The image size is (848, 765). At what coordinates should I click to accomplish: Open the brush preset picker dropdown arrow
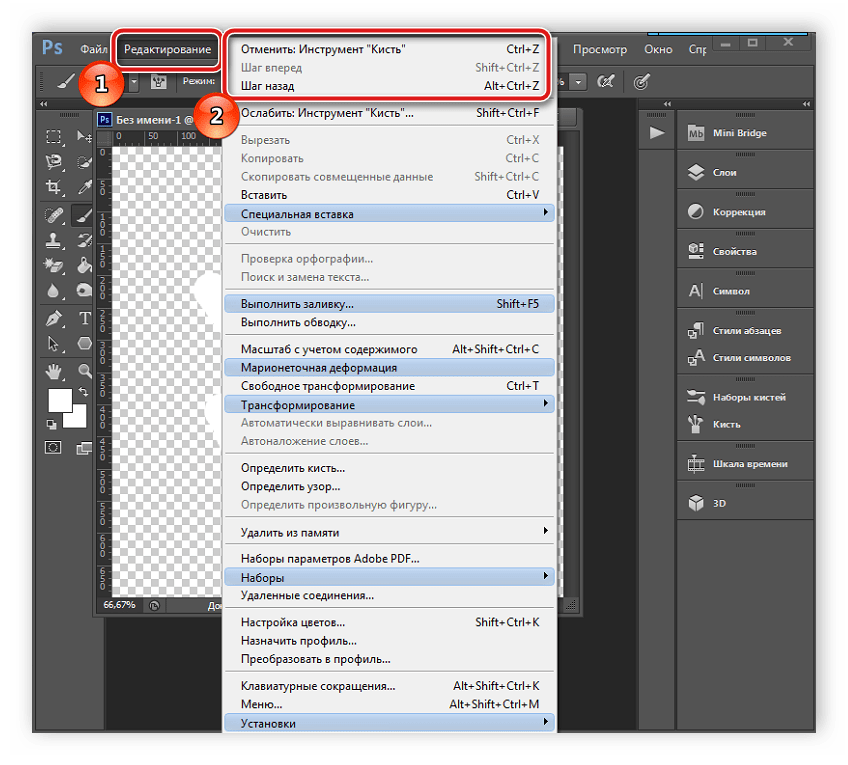click(134, 81)
